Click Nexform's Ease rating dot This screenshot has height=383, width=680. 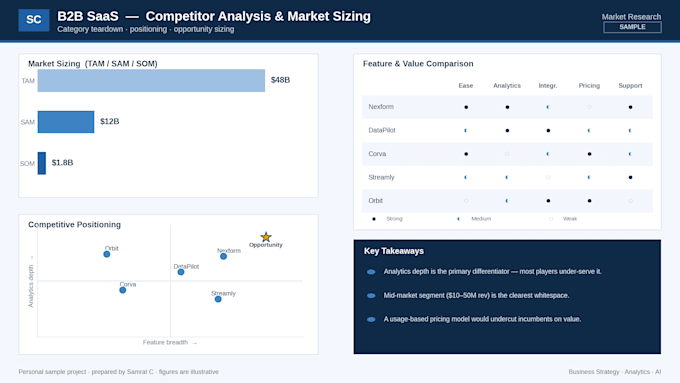466,107
